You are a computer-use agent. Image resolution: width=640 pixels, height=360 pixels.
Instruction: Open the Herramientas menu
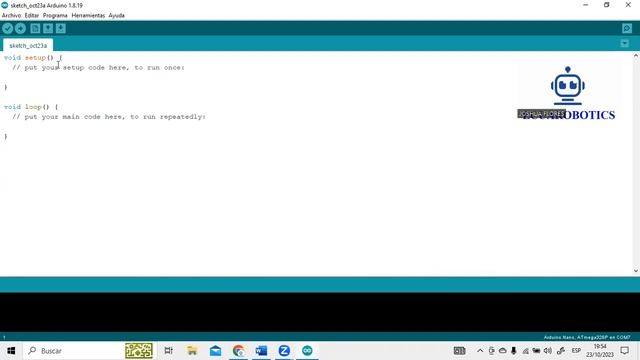[x=88, y=16]
